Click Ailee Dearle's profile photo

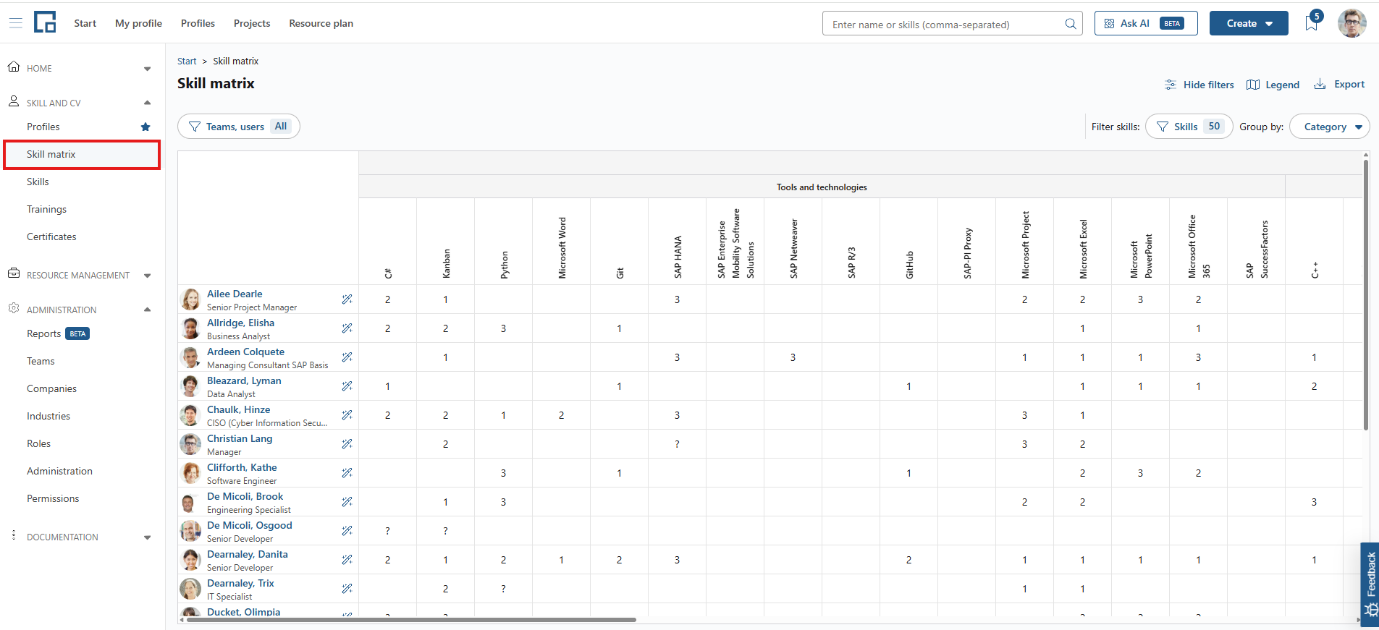pos(190,299)
